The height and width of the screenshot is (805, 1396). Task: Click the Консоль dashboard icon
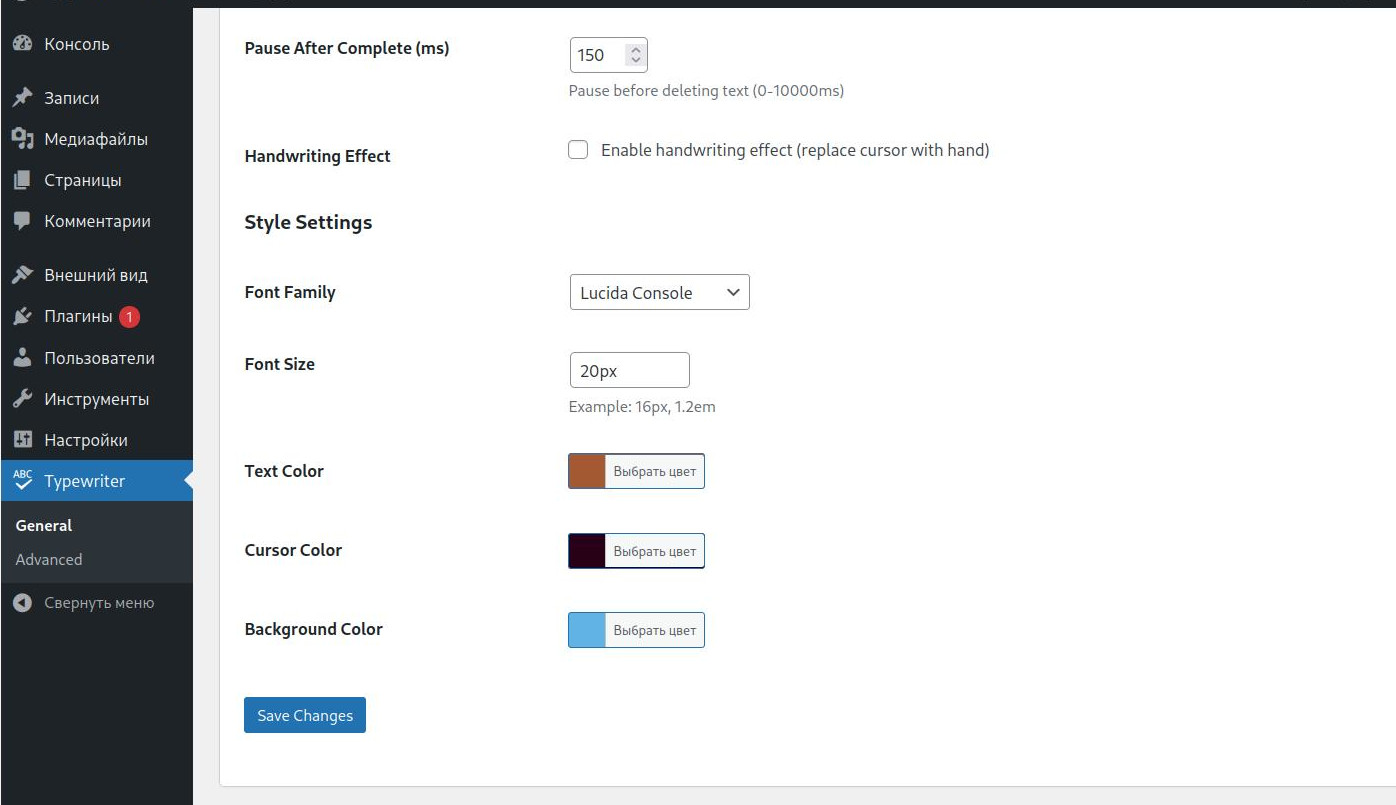point(23,44)
